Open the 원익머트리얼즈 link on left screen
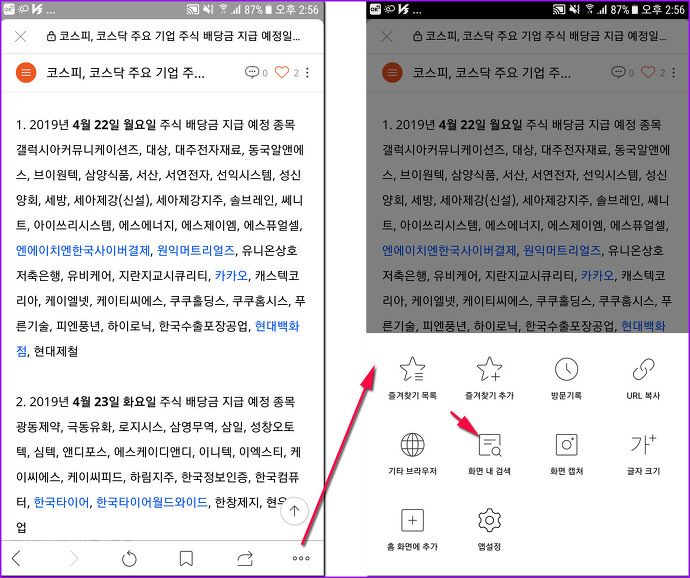Image resolution: width=690 pixels, height=578 pixels. coord(196,251)
